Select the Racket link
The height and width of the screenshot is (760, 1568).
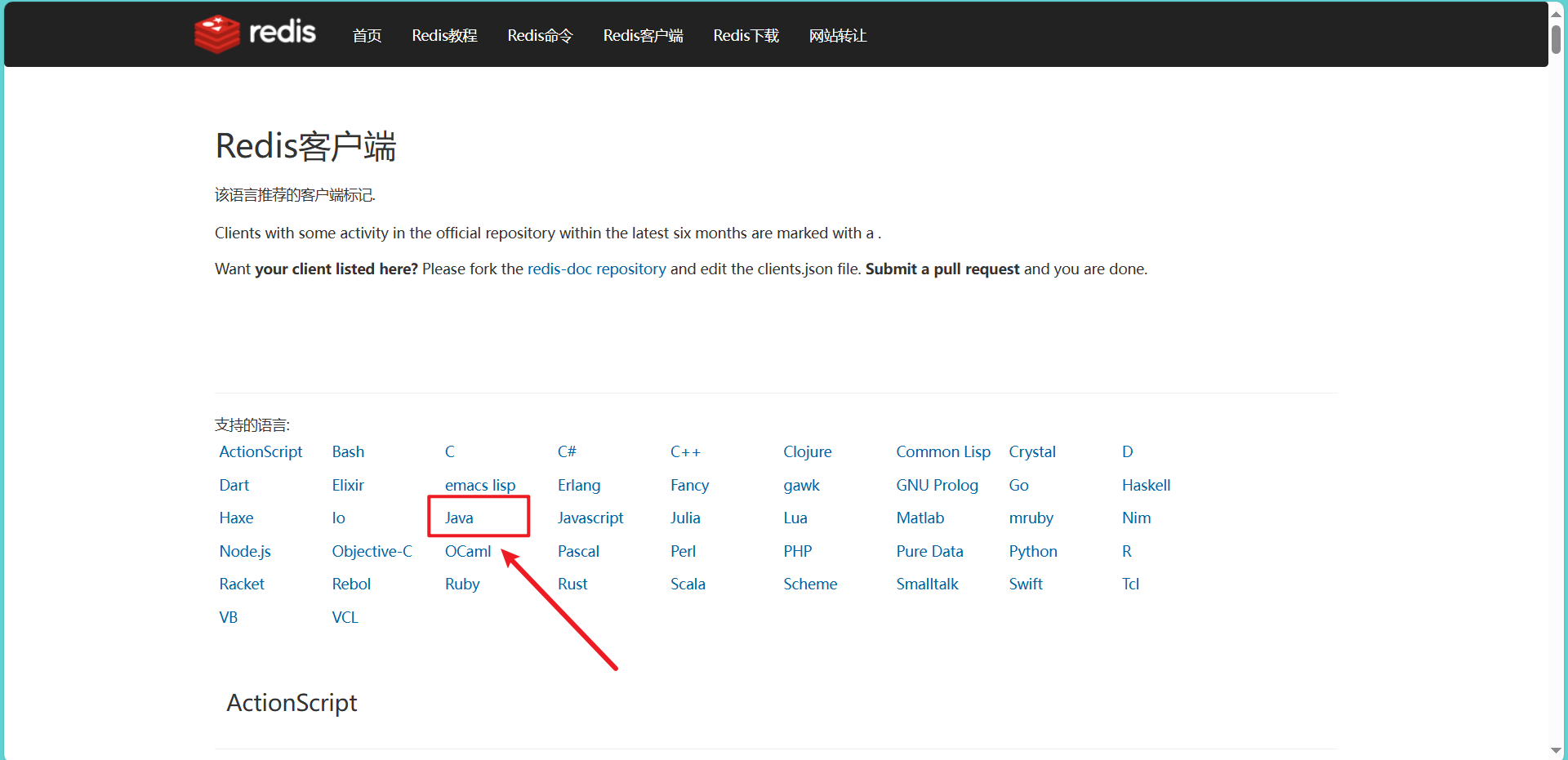(x=242, y=584)
